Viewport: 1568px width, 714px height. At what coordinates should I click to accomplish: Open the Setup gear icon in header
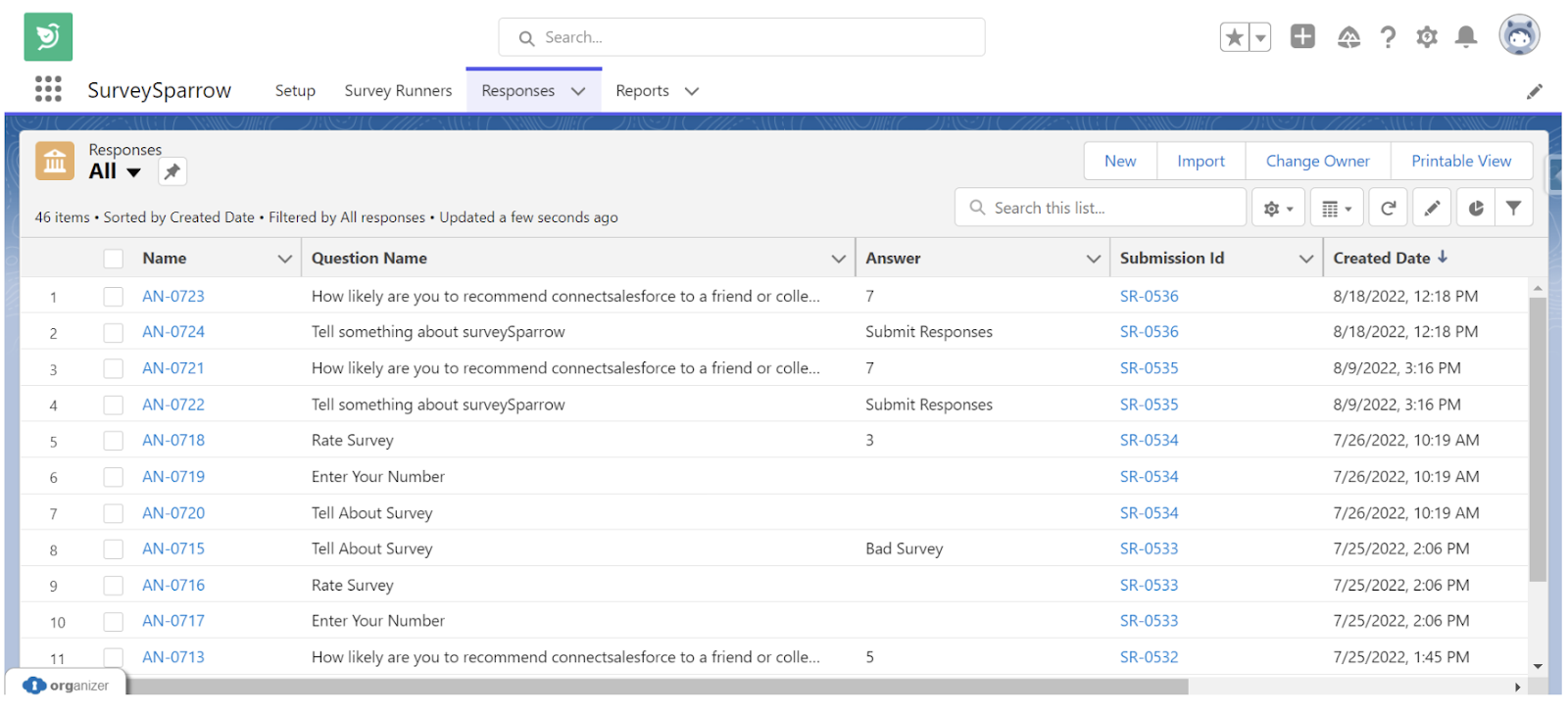tap(1426, 37)
